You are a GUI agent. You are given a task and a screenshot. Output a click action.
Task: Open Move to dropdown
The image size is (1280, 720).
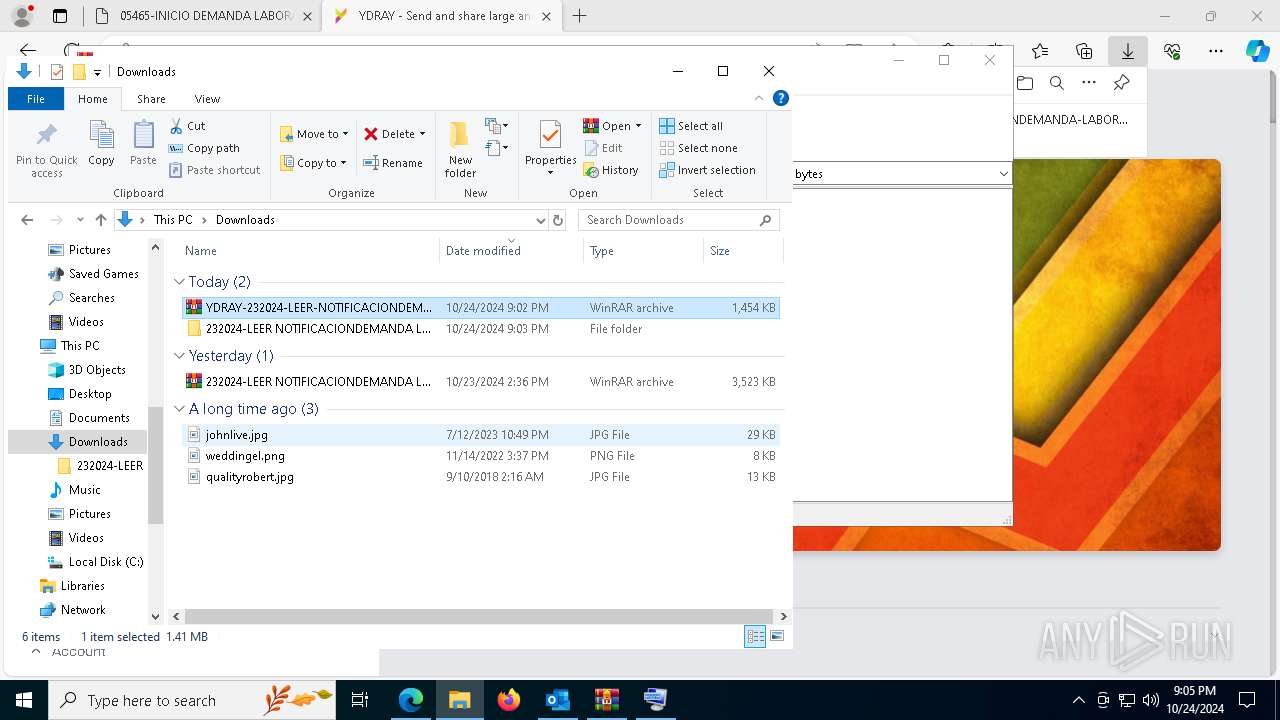click(314, 134)
